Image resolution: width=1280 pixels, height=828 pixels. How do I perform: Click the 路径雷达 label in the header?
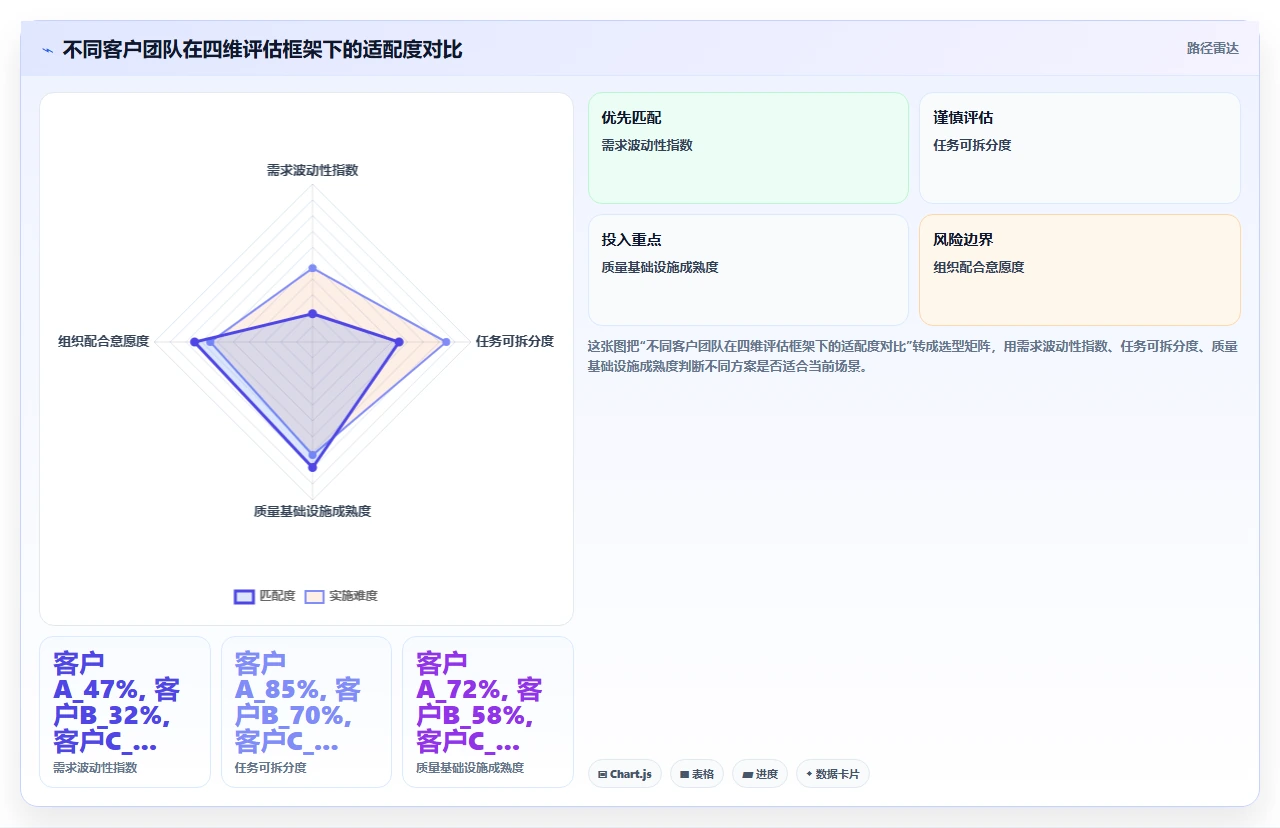click(1212, 48)
